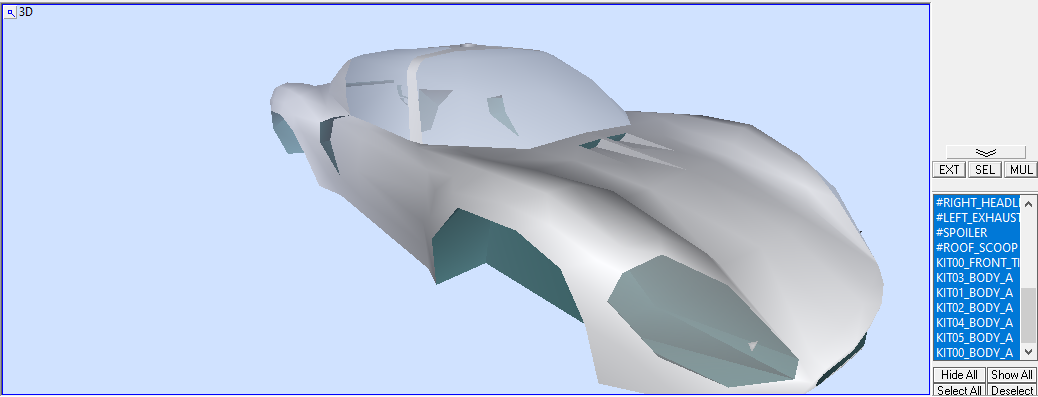
Task: Click the Hide All button
Action: coord(959,375)
